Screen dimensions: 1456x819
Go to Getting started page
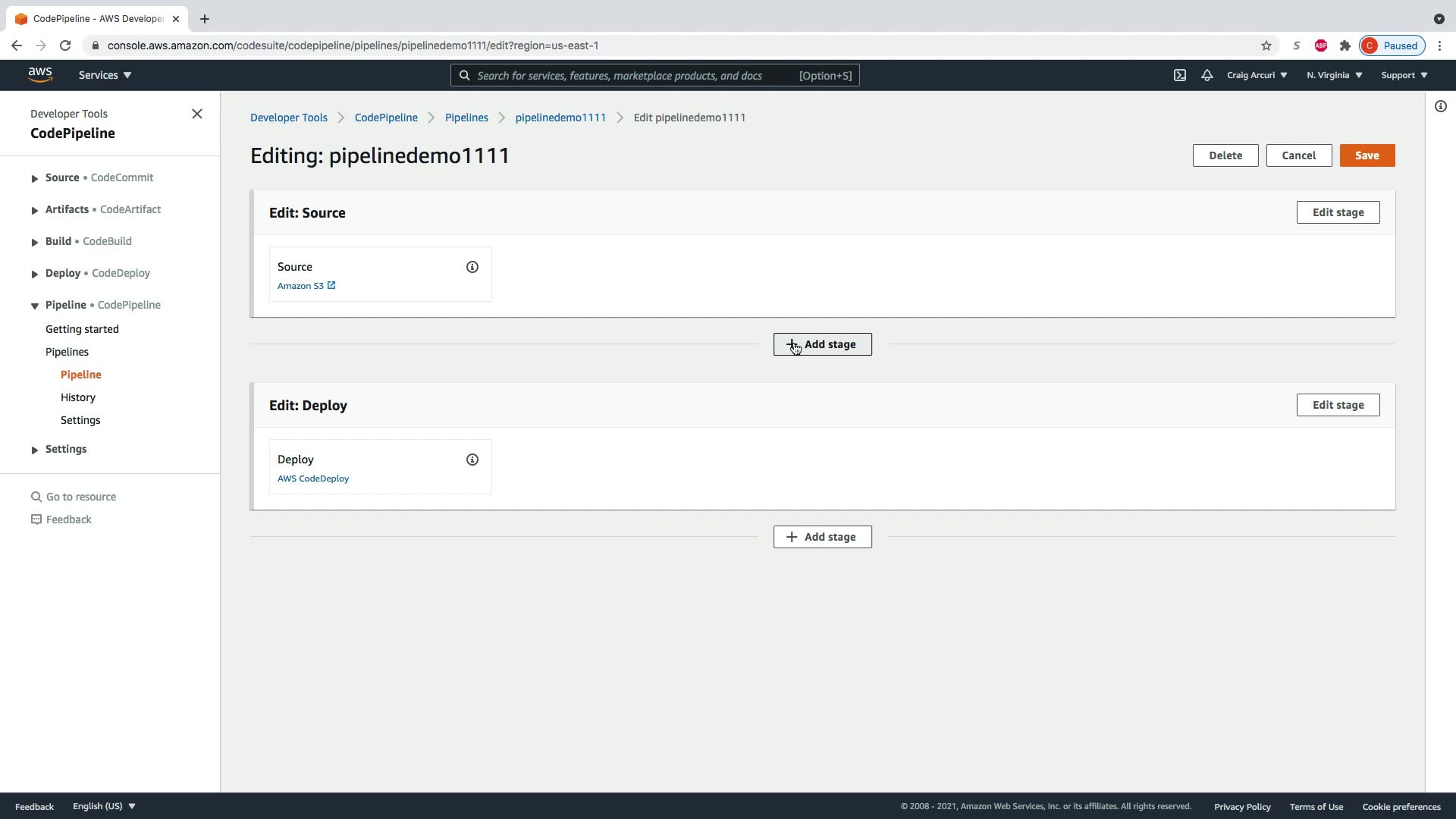(82, 329)
